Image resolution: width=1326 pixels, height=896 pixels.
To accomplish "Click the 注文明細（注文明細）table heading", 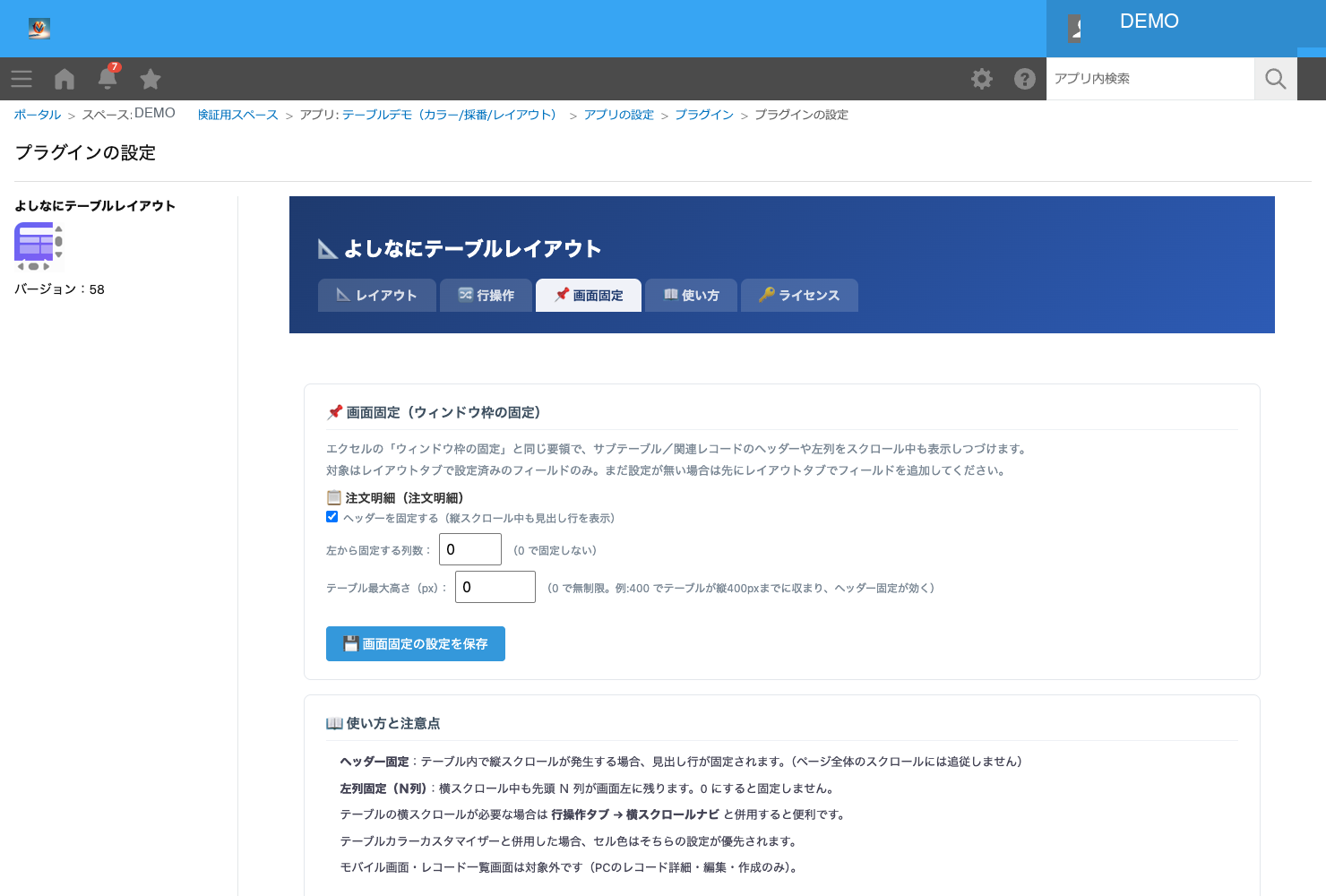I will 395,497.
